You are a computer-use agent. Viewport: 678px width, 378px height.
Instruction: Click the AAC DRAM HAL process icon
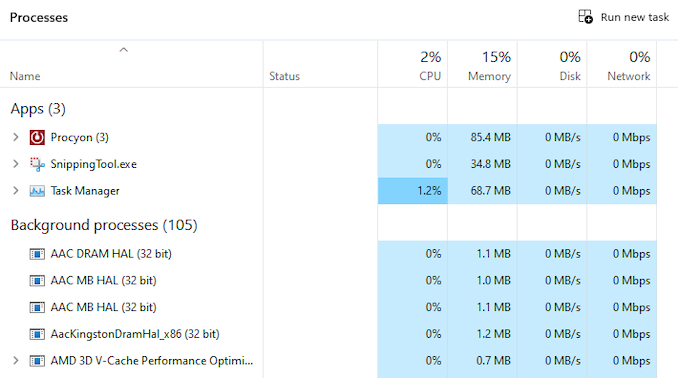(x=37, y=254)
